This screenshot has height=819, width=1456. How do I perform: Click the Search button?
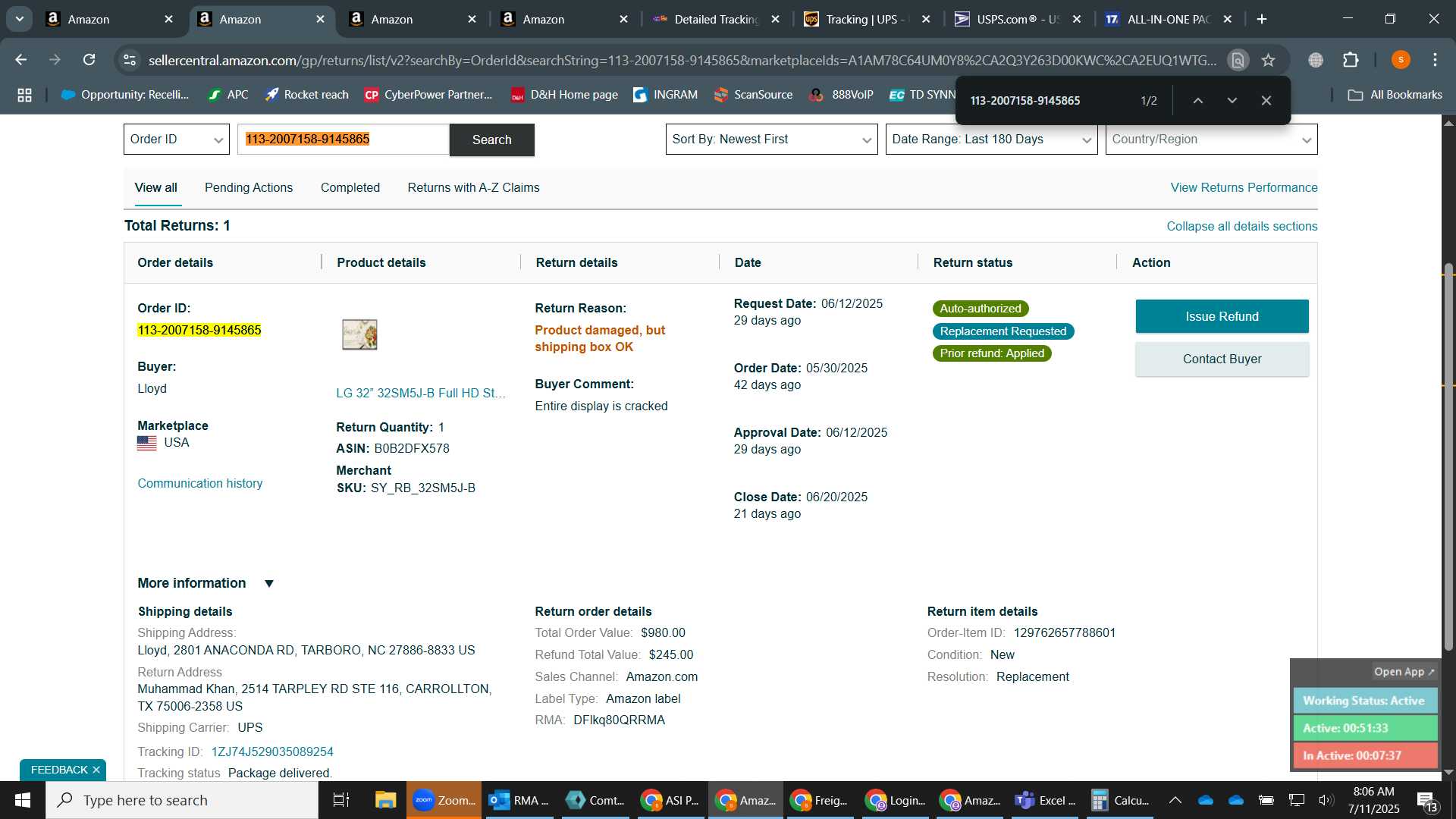click(x=491, y=140)
